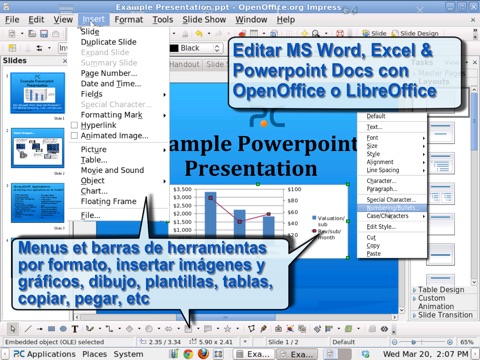Click the Select arrow pointer tool
Screen dimensions: 480x360
[13, 329]
